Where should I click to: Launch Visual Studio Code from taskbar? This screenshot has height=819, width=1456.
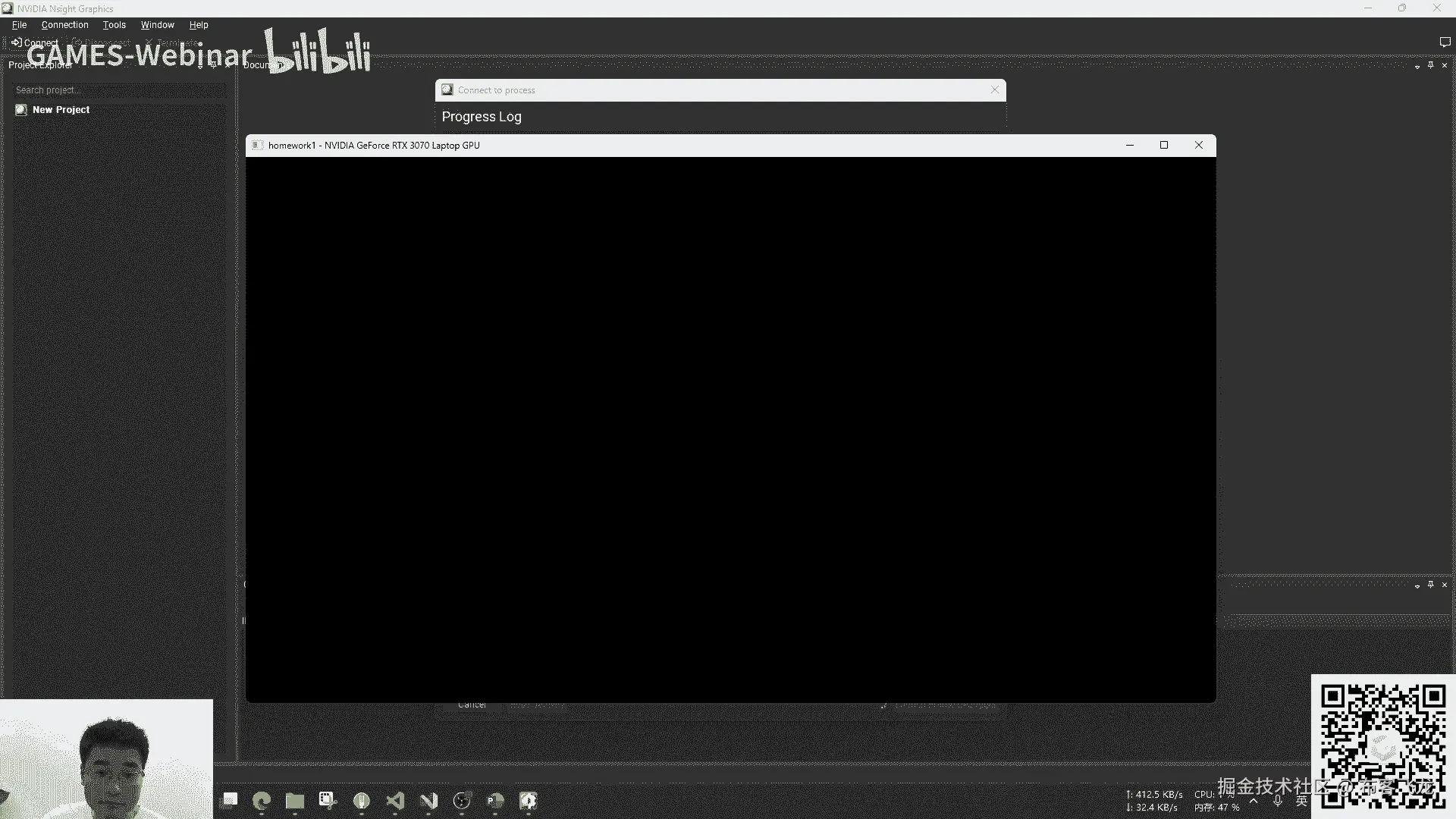(395, 801)
